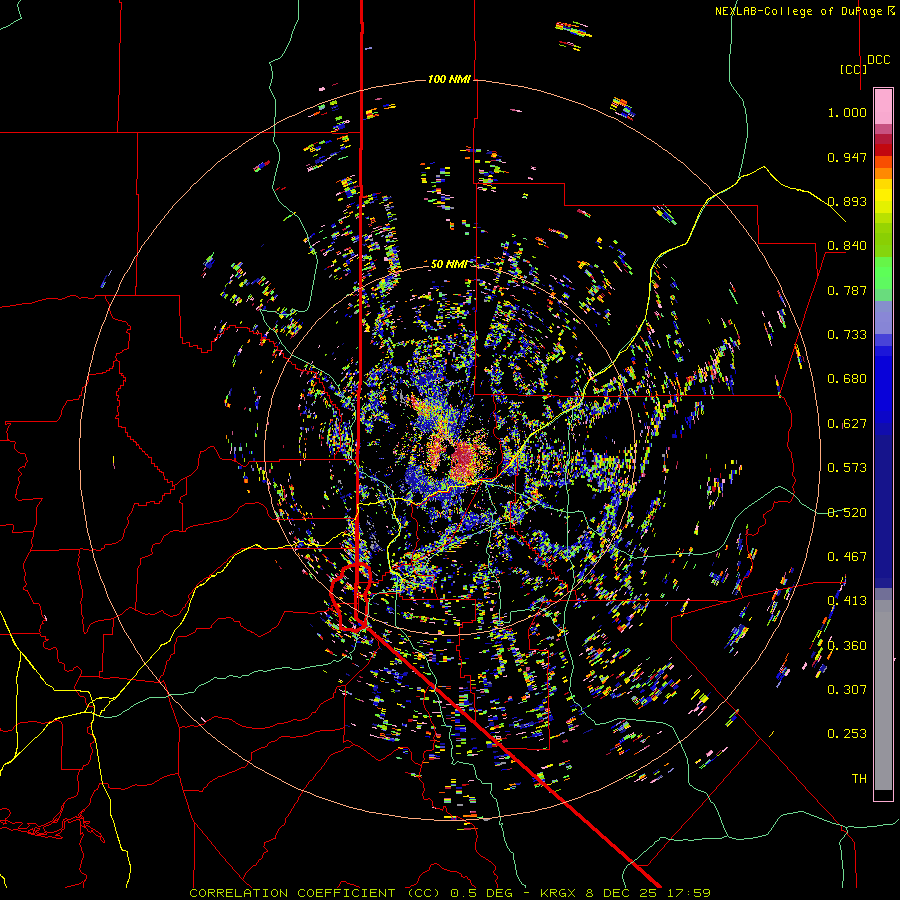900x900 pixels.
Task: Click the [CC] label above the color scale
Action: point(854,69)
